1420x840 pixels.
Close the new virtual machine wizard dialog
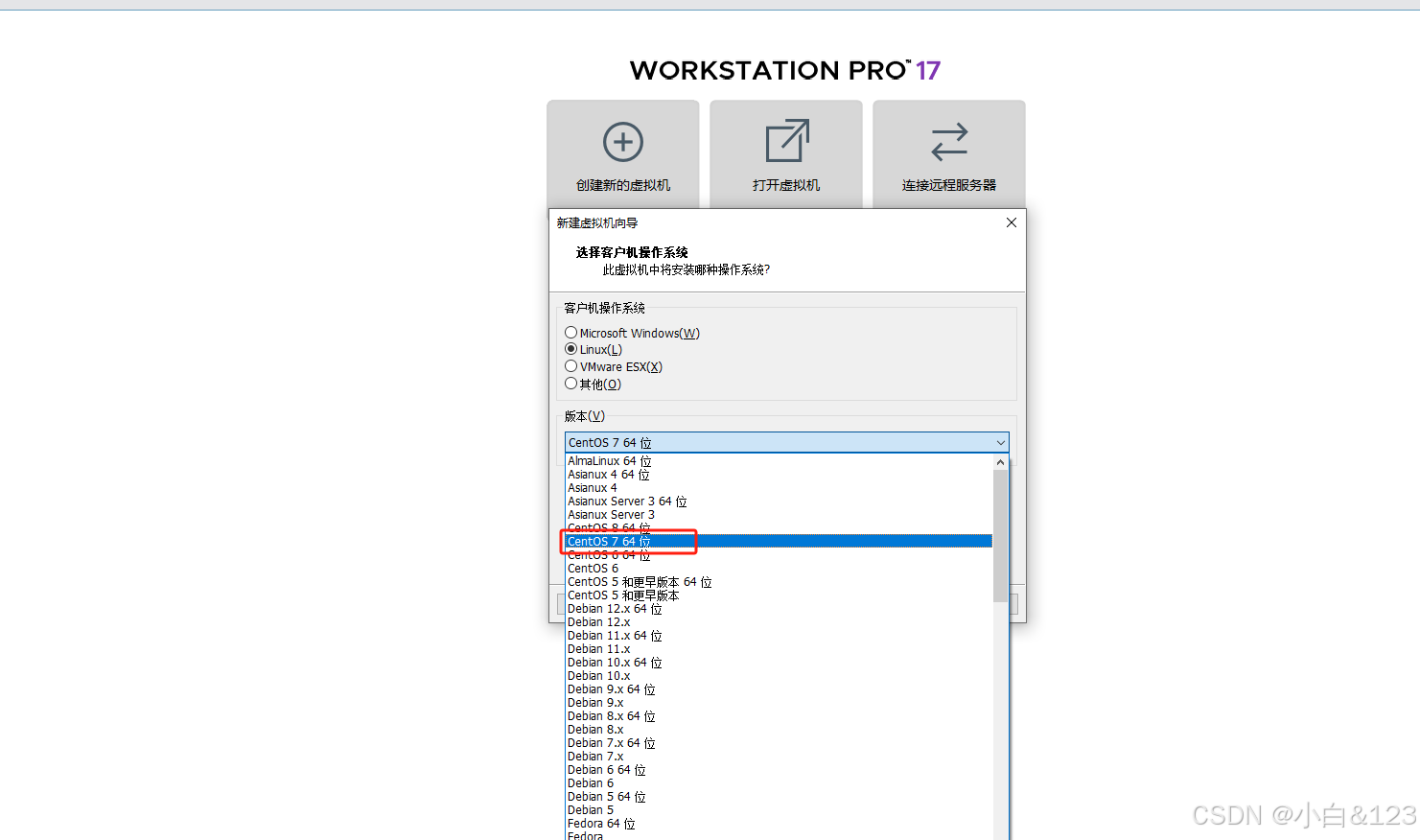click(1011, 222)
